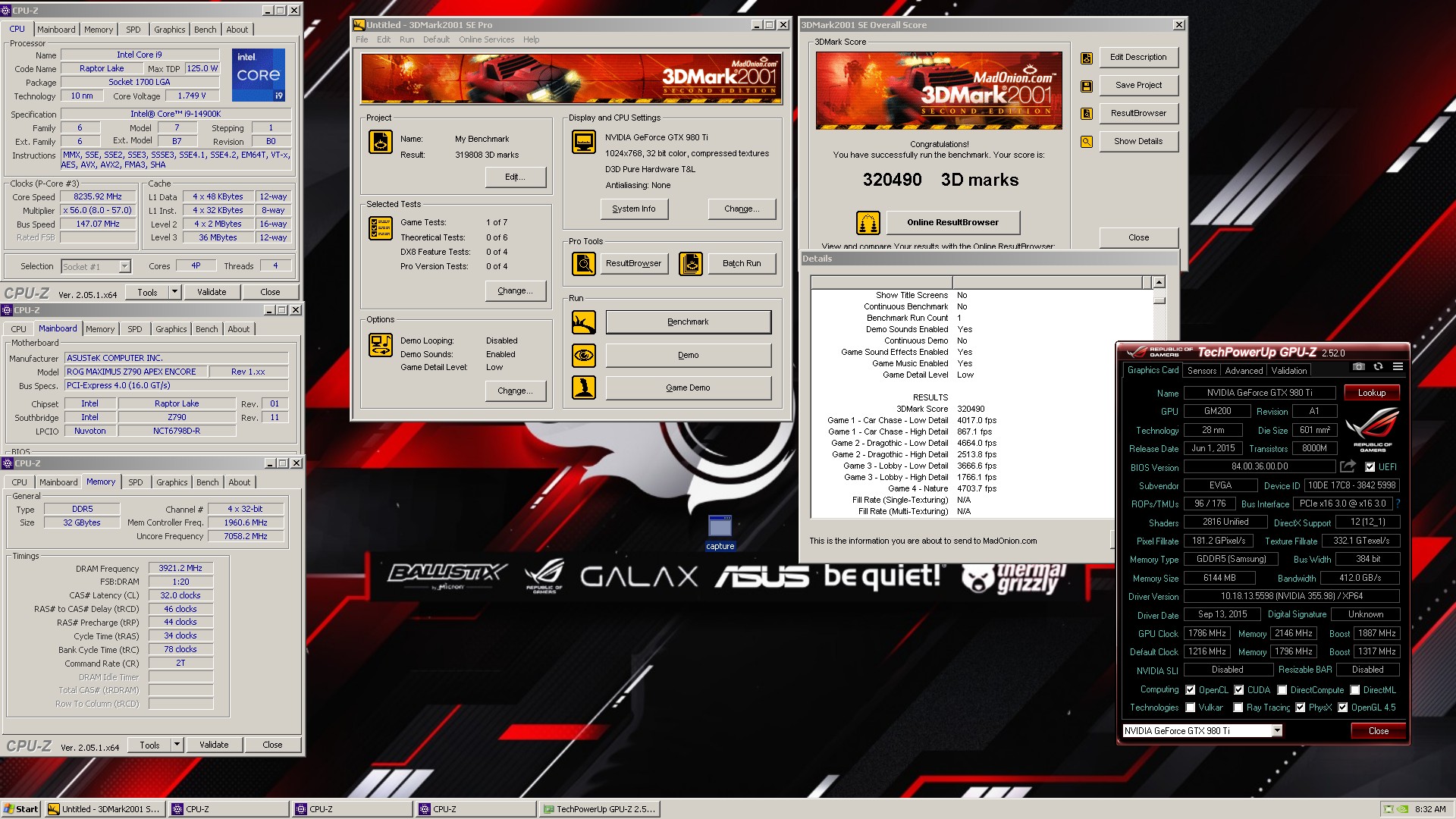Click the floppy disk icon beside Save Project
The height and width of the screenshot is (819, 1456).
pyautogui.click(x=1087, y=86)
